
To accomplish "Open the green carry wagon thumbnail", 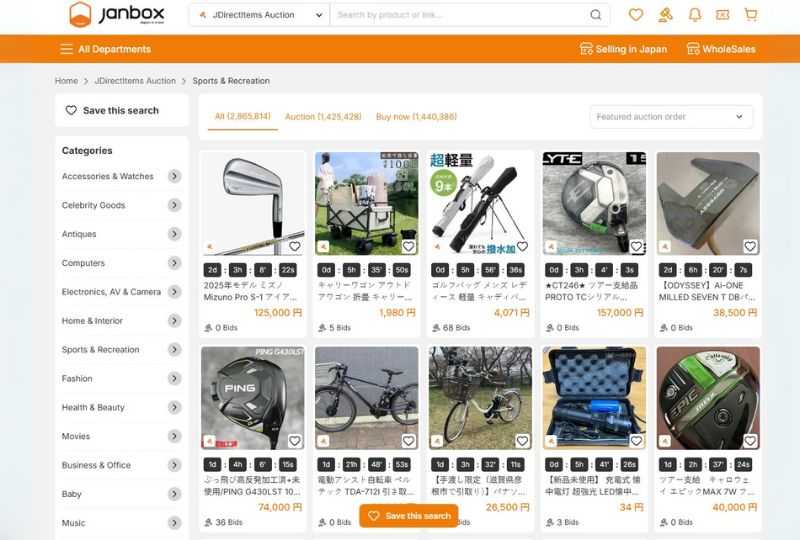I will [x=367, y=203].
